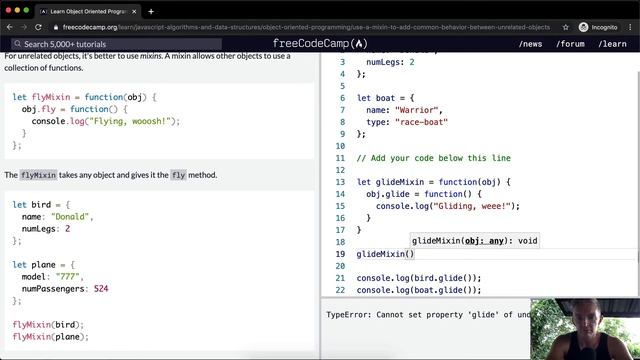Click the TypeError console output message
Image resolution: width=640 pixels, height=360 pixels.
coord(428,315)
